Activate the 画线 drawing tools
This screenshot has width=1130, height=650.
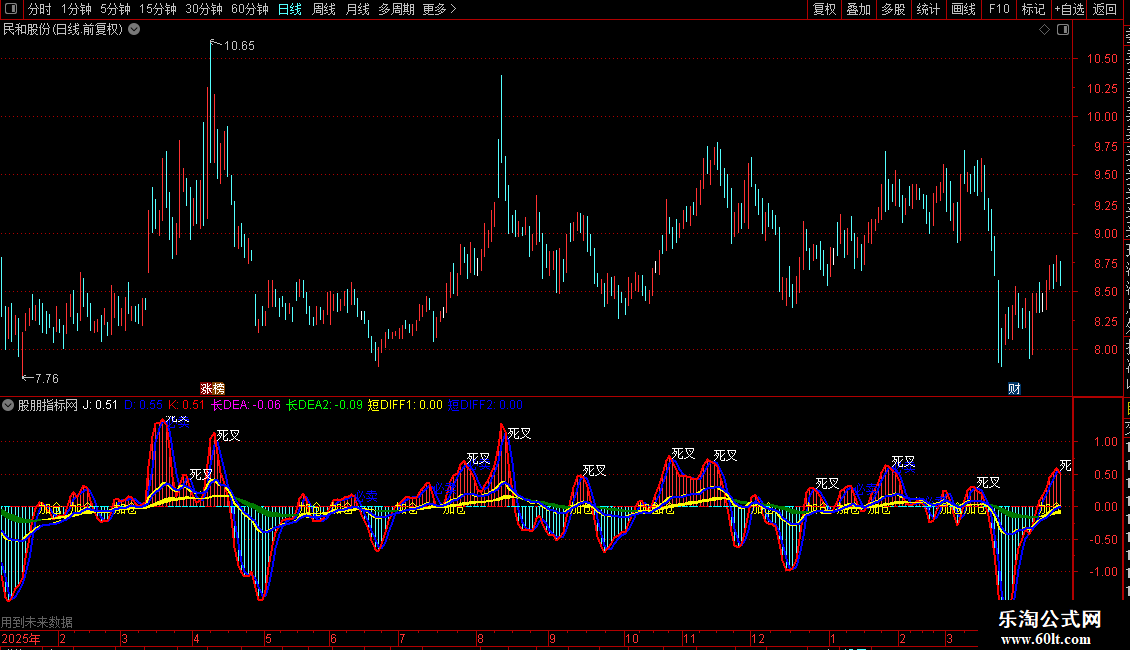pyautogui.click(x=964, y=9)
